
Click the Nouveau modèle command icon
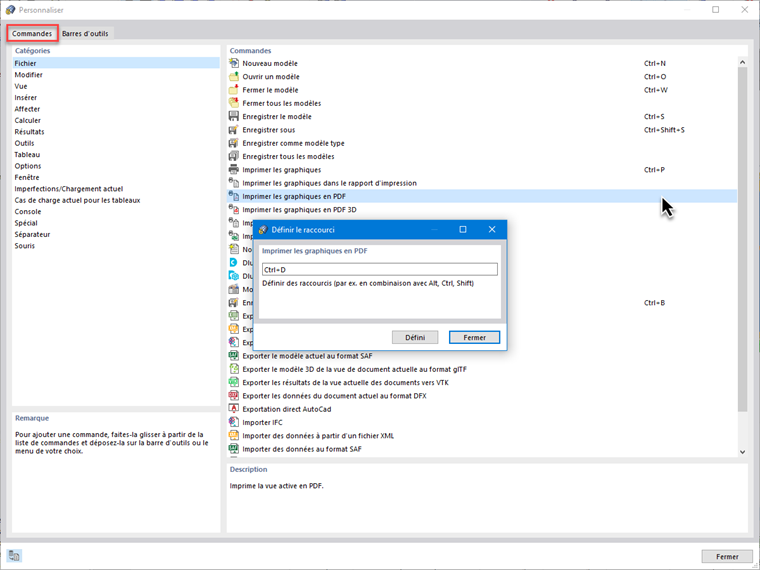[234, 63]
